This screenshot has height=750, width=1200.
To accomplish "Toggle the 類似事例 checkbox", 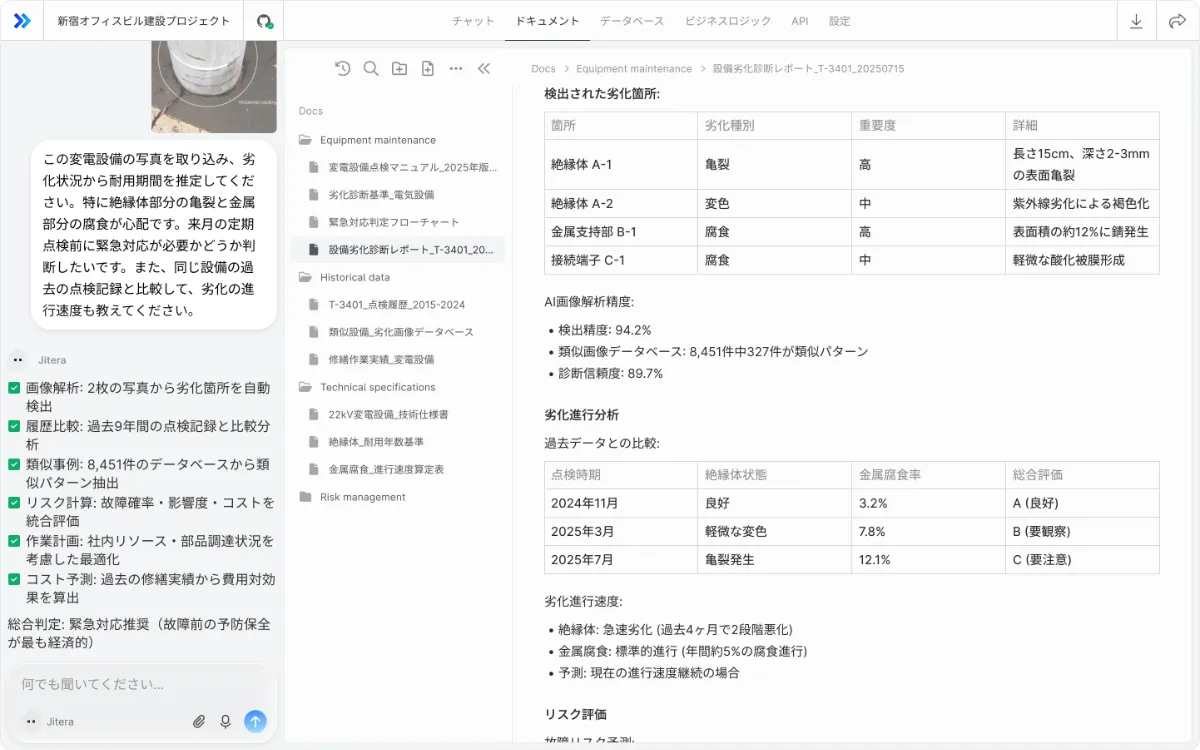I will (14, 464).
